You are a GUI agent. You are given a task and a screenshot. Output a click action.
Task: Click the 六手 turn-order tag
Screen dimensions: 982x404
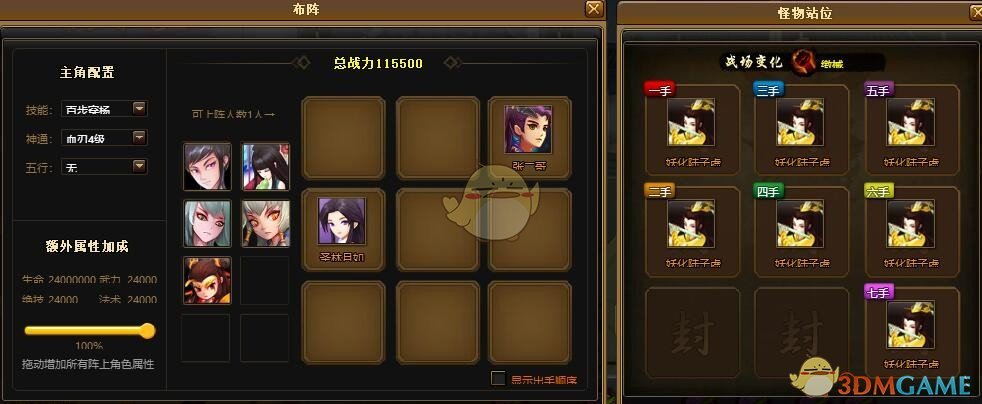(878, 192)
